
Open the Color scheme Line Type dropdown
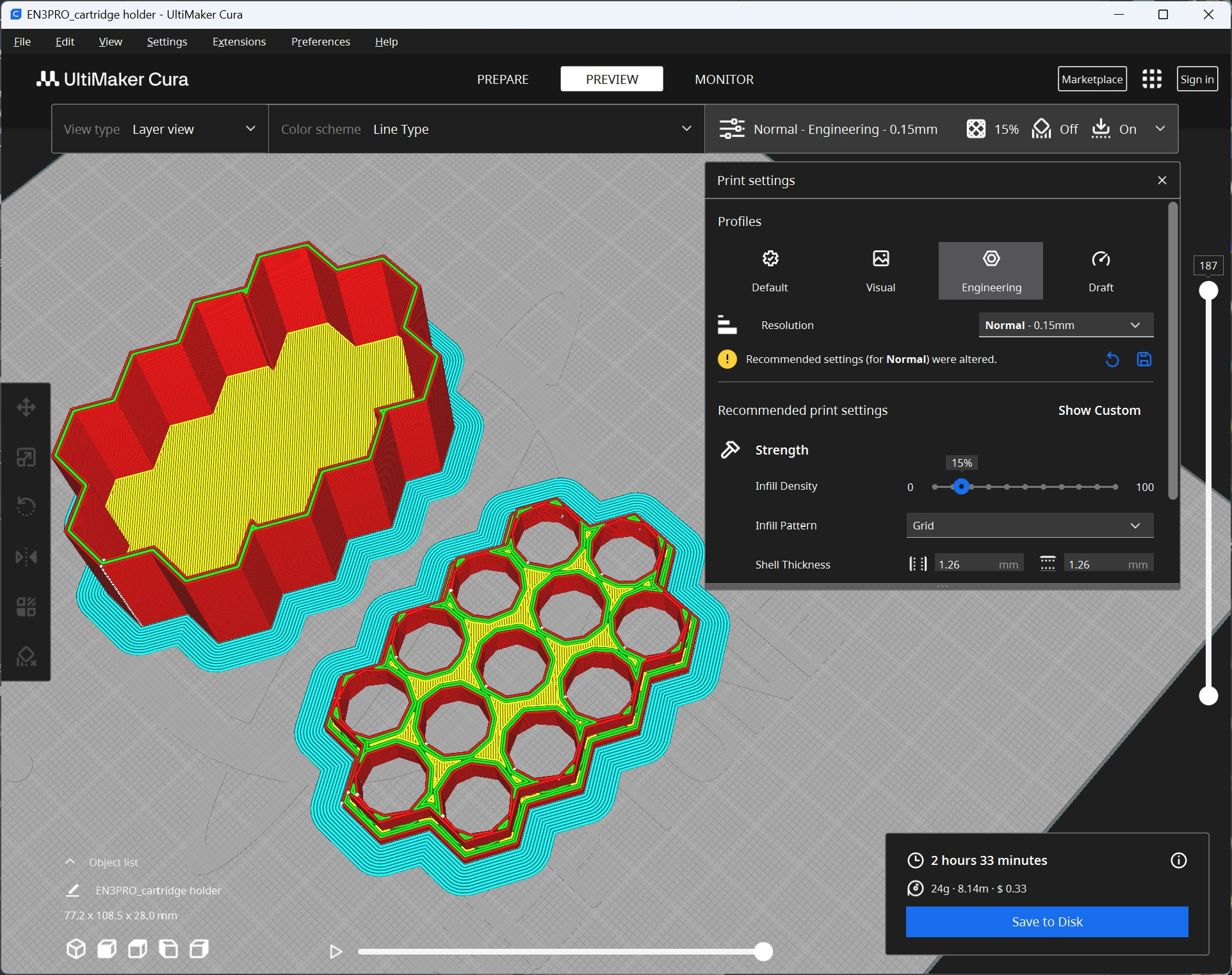click(487, 129)
